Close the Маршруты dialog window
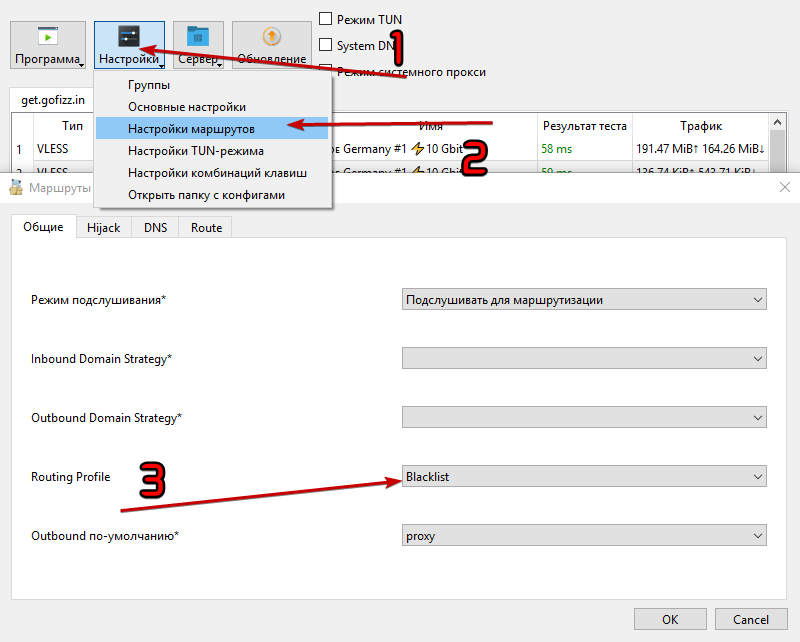This screenshot has height=642, width=800. pos(784,187)
